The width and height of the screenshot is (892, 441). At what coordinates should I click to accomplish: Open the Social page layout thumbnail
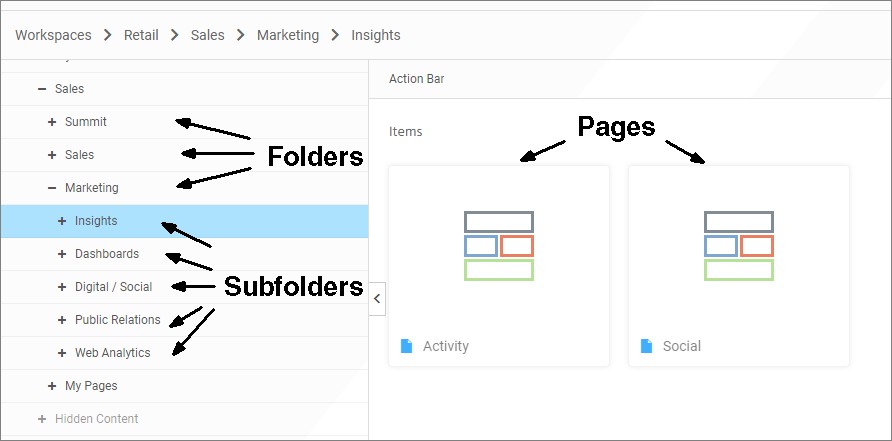tap(738, 246)
